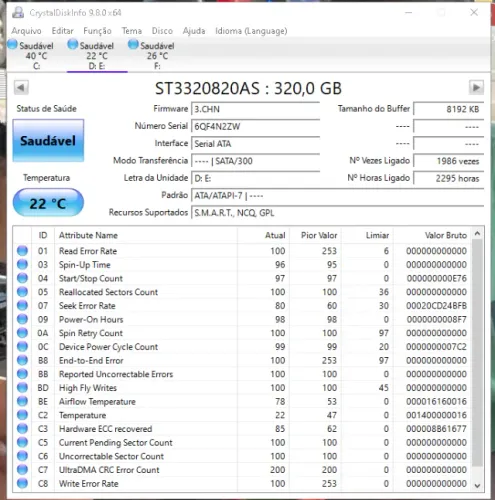Screen dimensions: 495x500
Task: Click the 22 °C temperature button
Action: point(48,203)
